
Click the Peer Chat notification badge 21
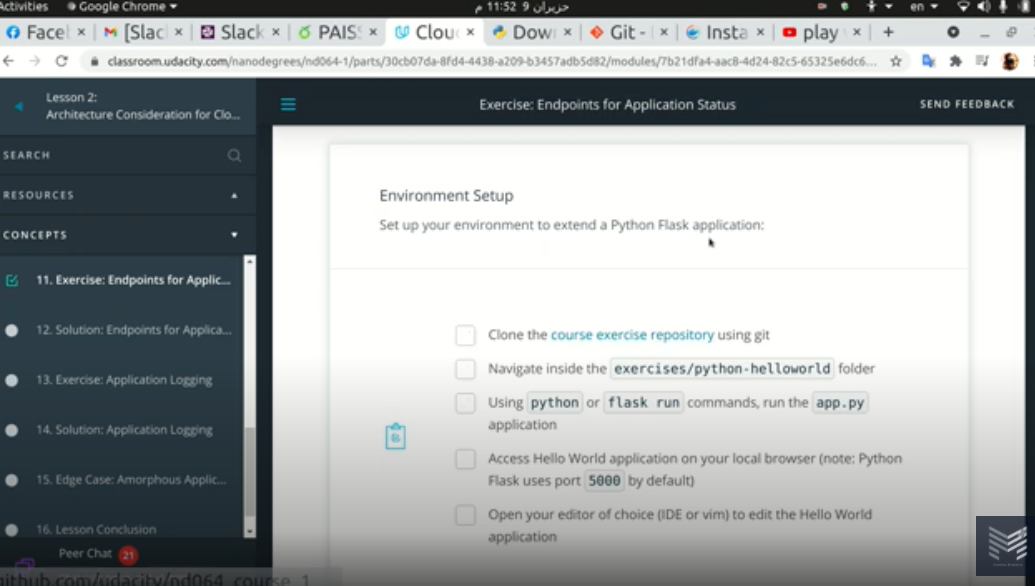[x=128, y=555]
